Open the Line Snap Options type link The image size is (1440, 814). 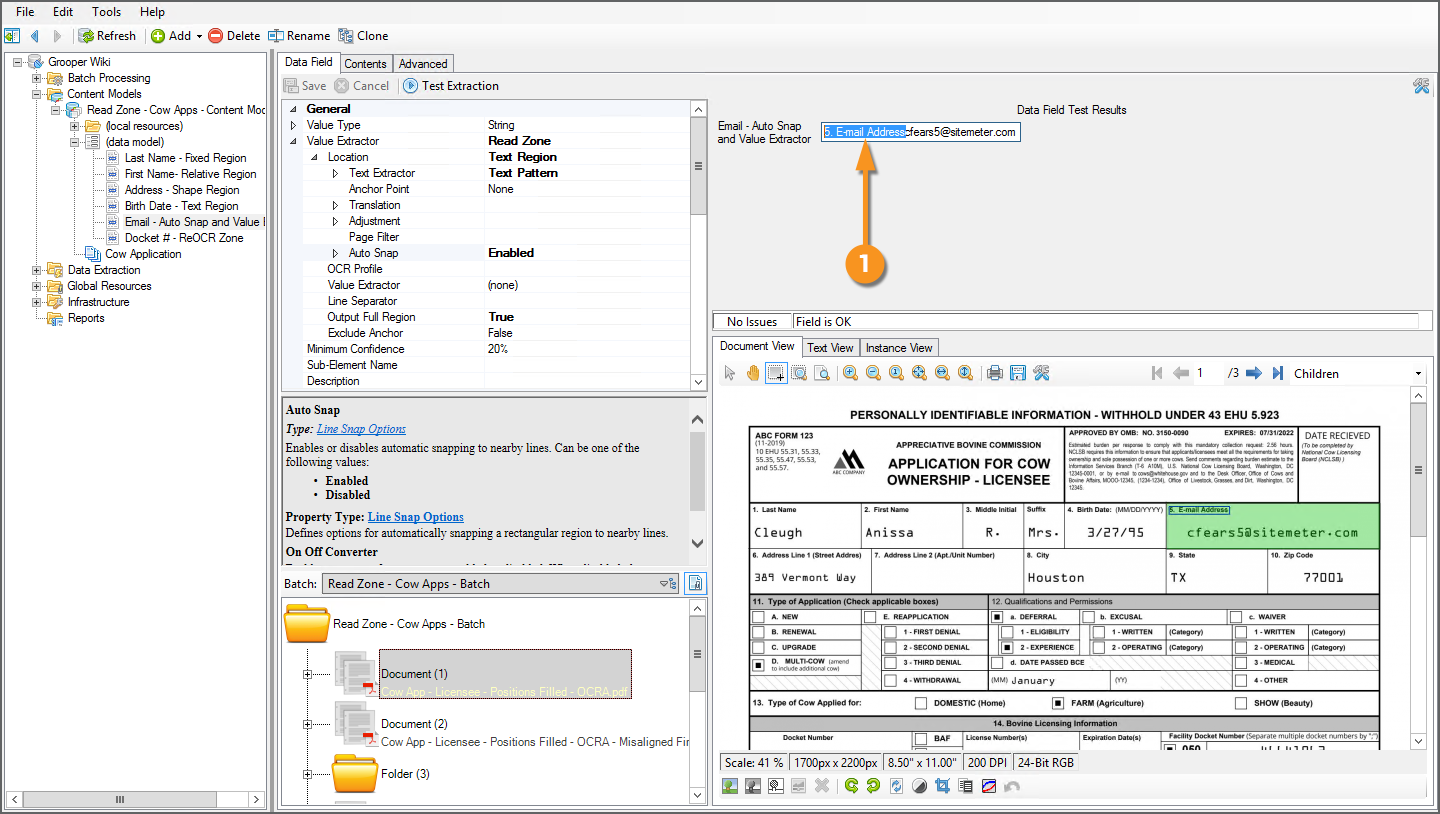[x=361, y=429]
